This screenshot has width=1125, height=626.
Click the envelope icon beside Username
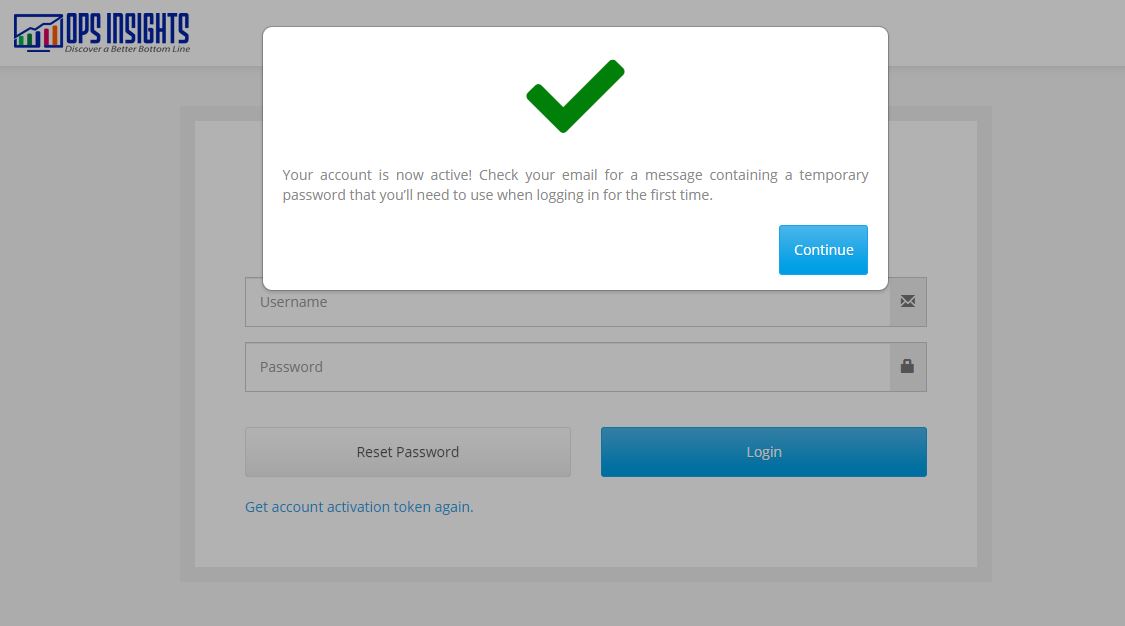click(907, 301)
